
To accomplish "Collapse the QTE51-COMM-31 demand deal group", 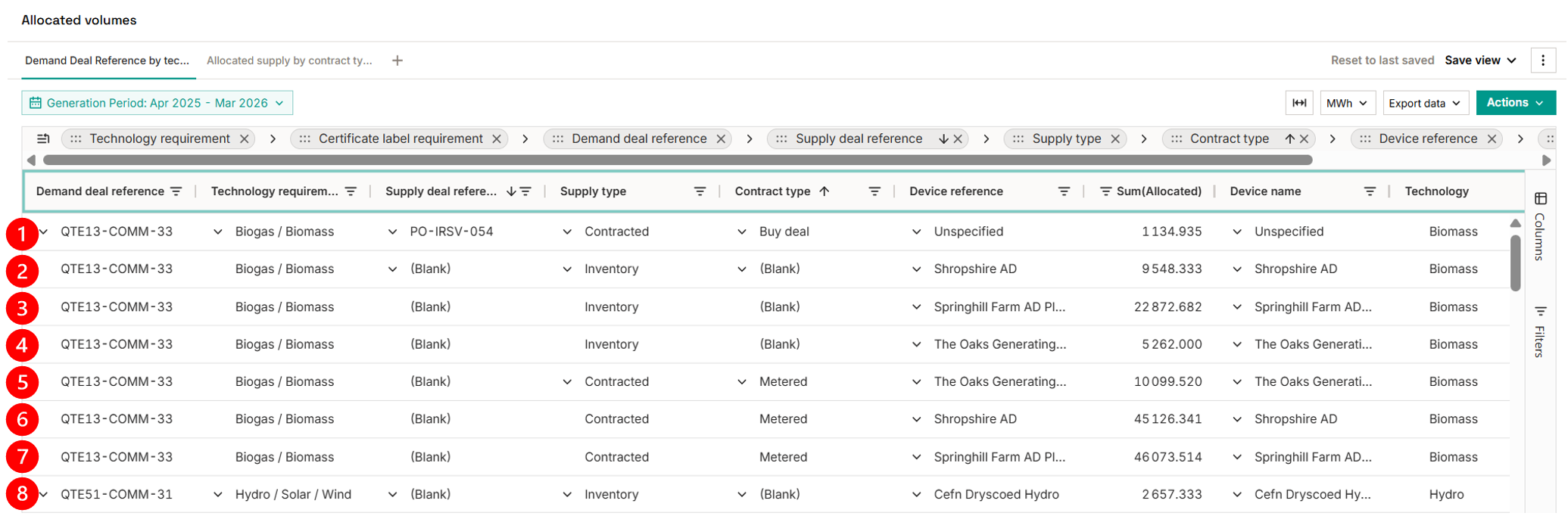I will [x=44, y=495].
